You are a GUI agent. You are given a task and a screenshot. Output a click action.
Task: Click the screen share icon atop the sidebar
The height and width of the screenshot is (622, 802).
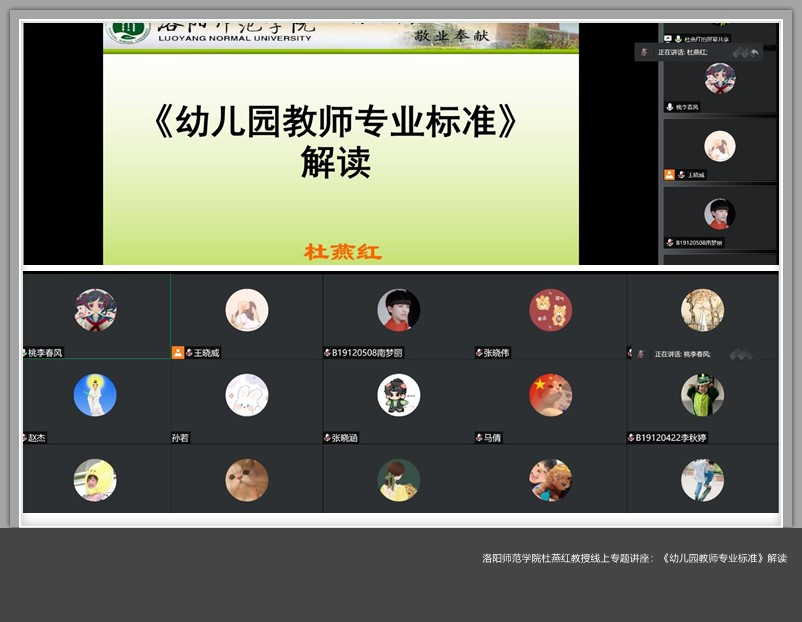[x=667, y=39]
